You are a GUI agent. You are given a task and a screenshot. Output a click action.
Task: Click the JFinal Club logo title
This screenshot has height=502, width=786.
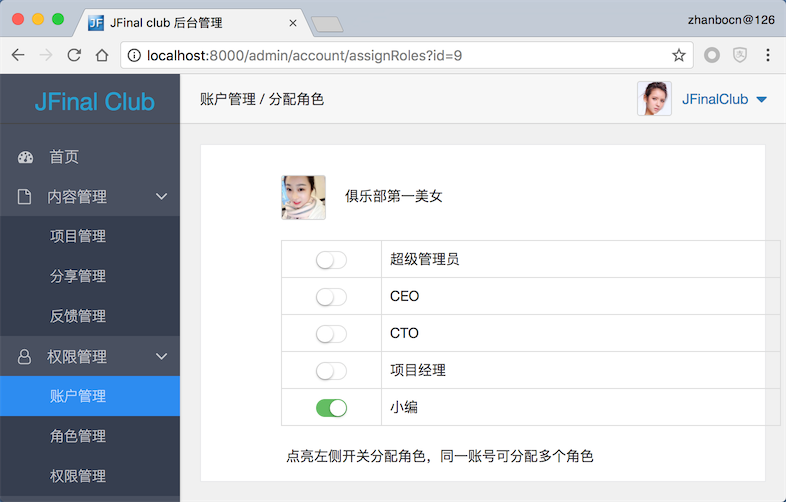pos(95,102)
